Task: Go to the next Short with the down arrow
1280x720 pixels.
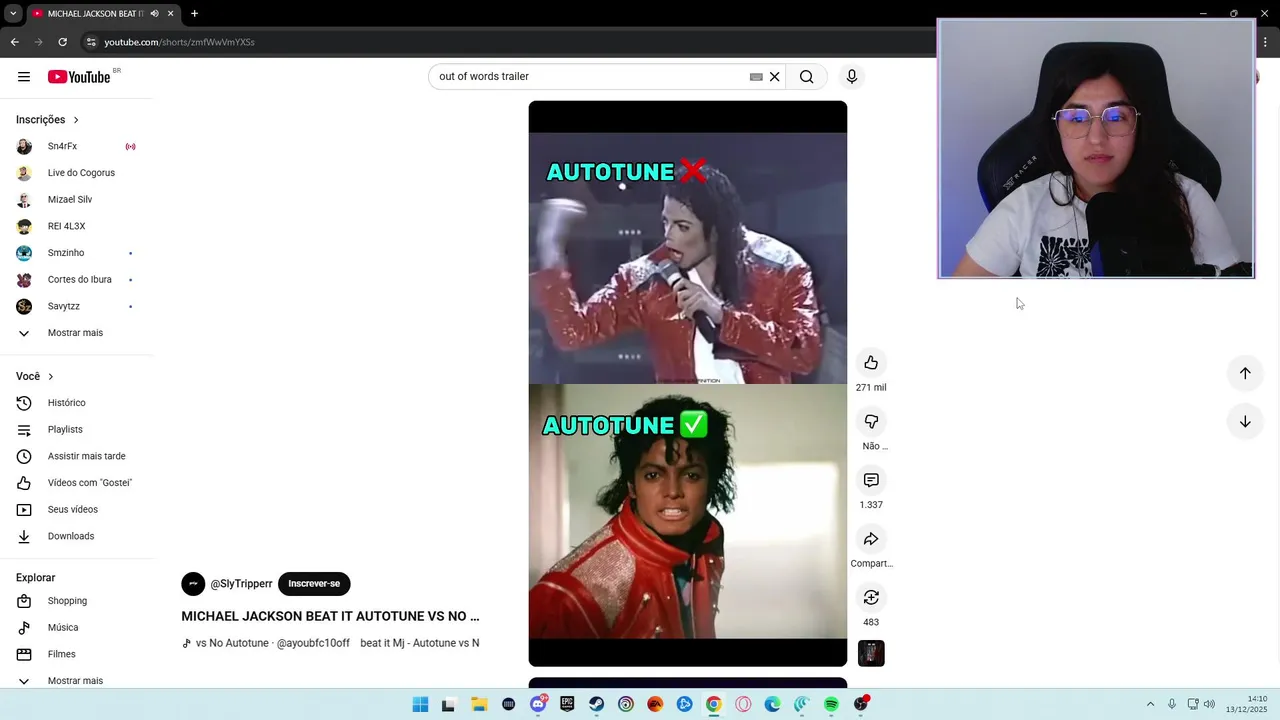Action: coord(1245,422)
